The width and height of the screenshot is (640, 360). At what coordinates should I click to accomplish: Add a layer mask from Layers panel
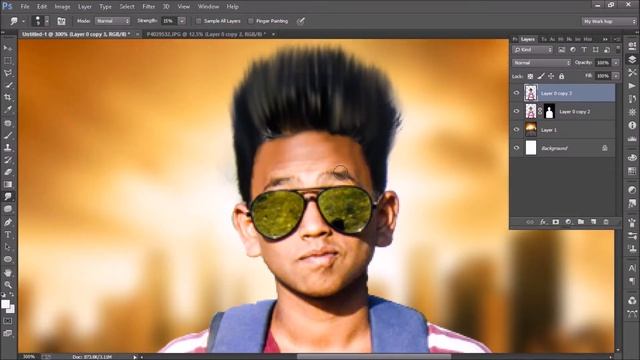coord(556,222)
